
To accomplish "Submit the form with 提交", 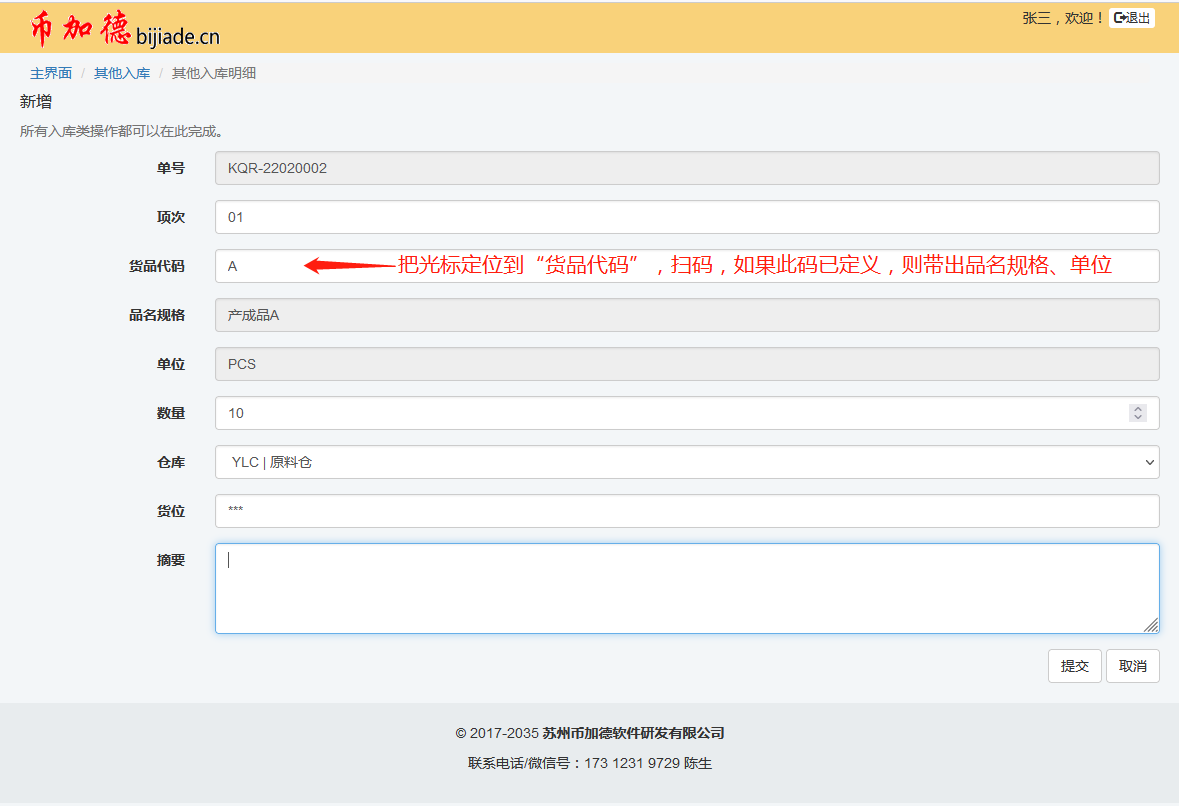I will [1074, 666].
